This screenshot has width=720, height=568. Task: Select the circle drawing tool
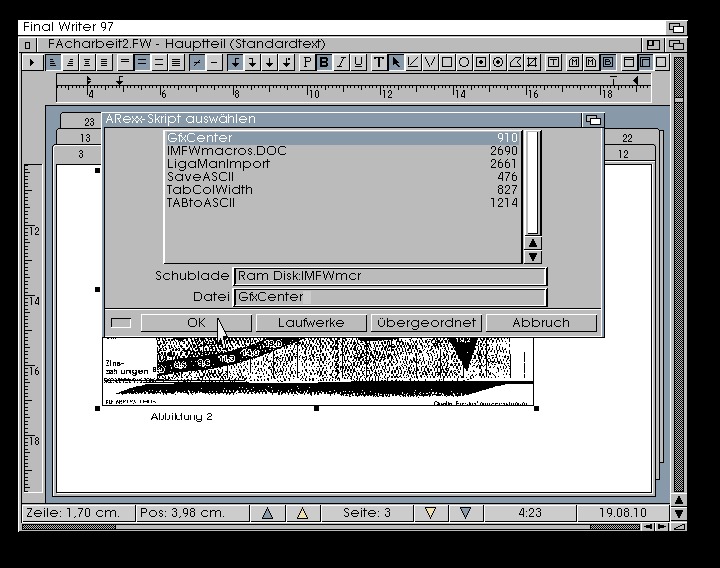(464, 62)
